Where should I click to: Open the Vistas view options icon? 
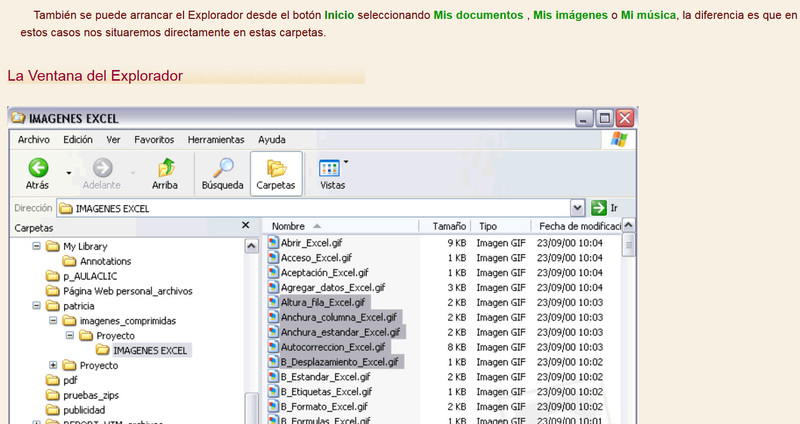pos(329,168)
